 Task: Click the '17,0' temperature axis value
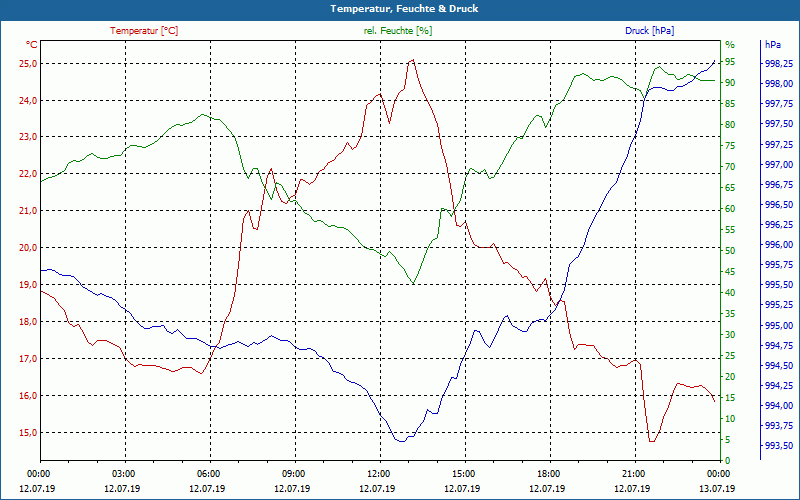28,359
